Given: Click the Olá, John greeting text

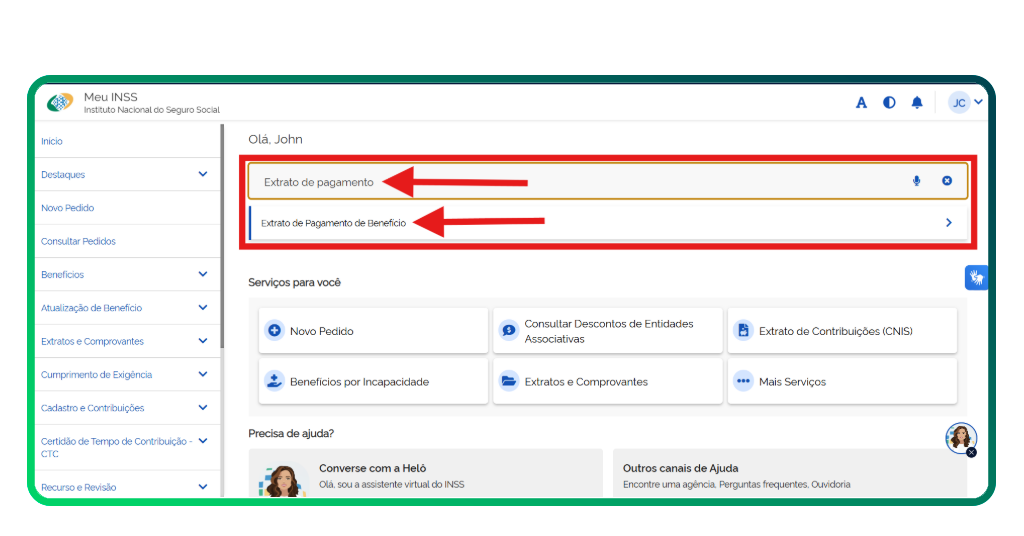Looking at the screenshot, I should tap(275, 139).
